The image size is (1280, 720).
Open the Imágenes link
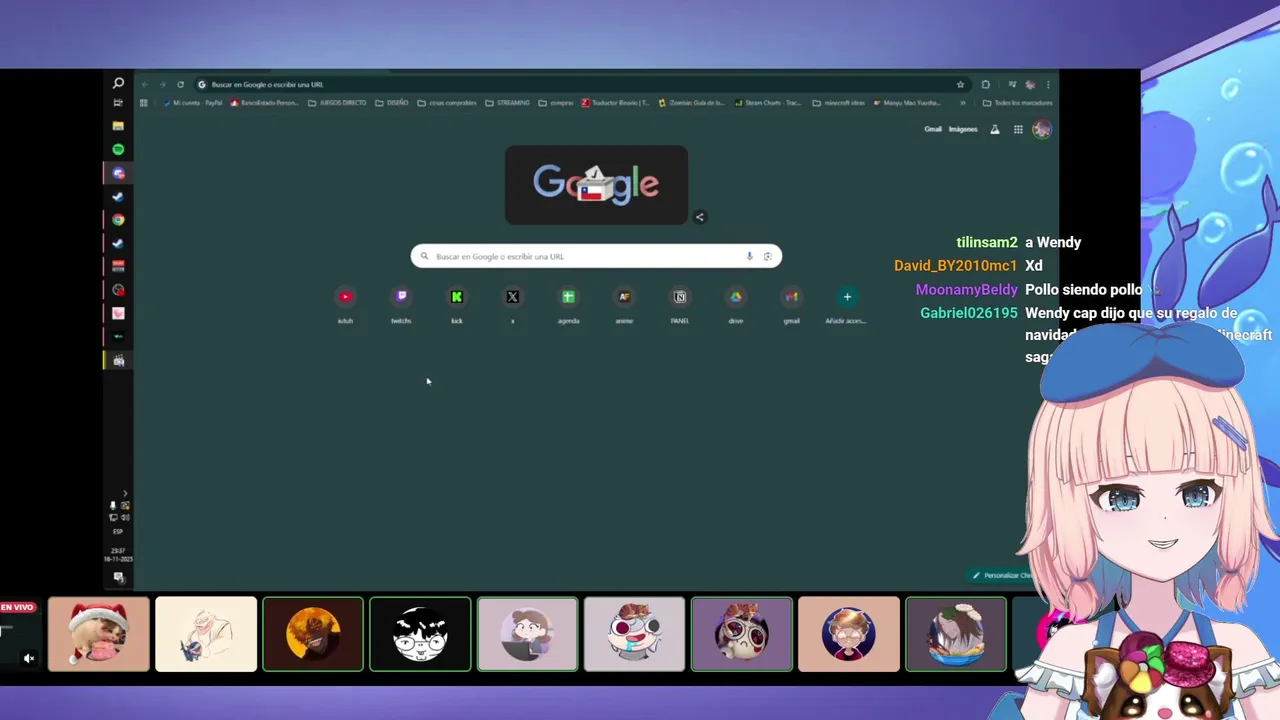tap(963, 129)
